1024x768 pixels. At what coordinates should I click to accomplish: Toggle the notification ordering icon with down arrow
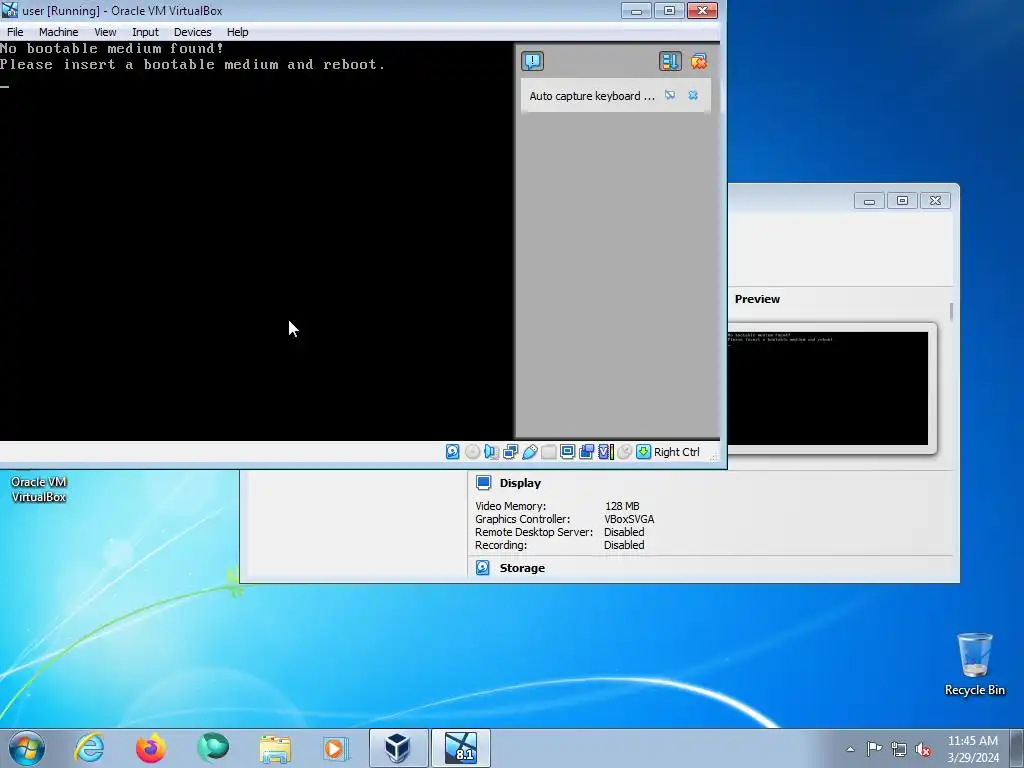[x=669, y=61]
